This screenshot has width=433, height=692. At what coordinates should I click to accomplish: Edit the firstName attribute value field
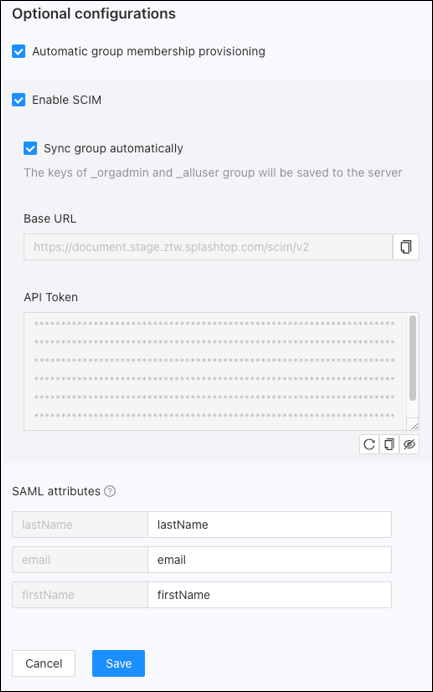[269, 594]
